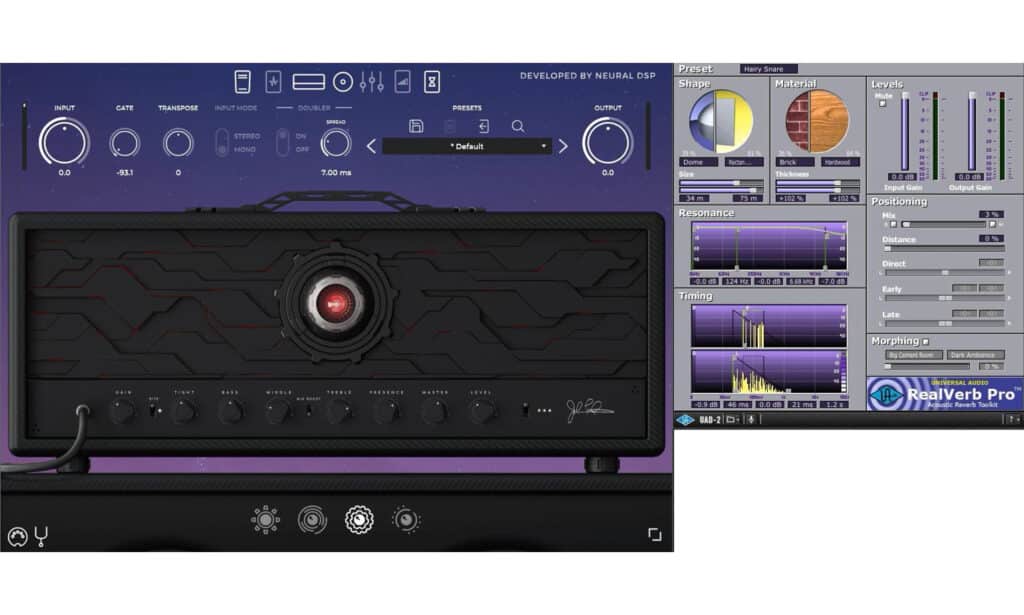Click the import preset icon
The height and width of the screenshot is (615, 1024).
pyautogui.click(x=484, y=126)
